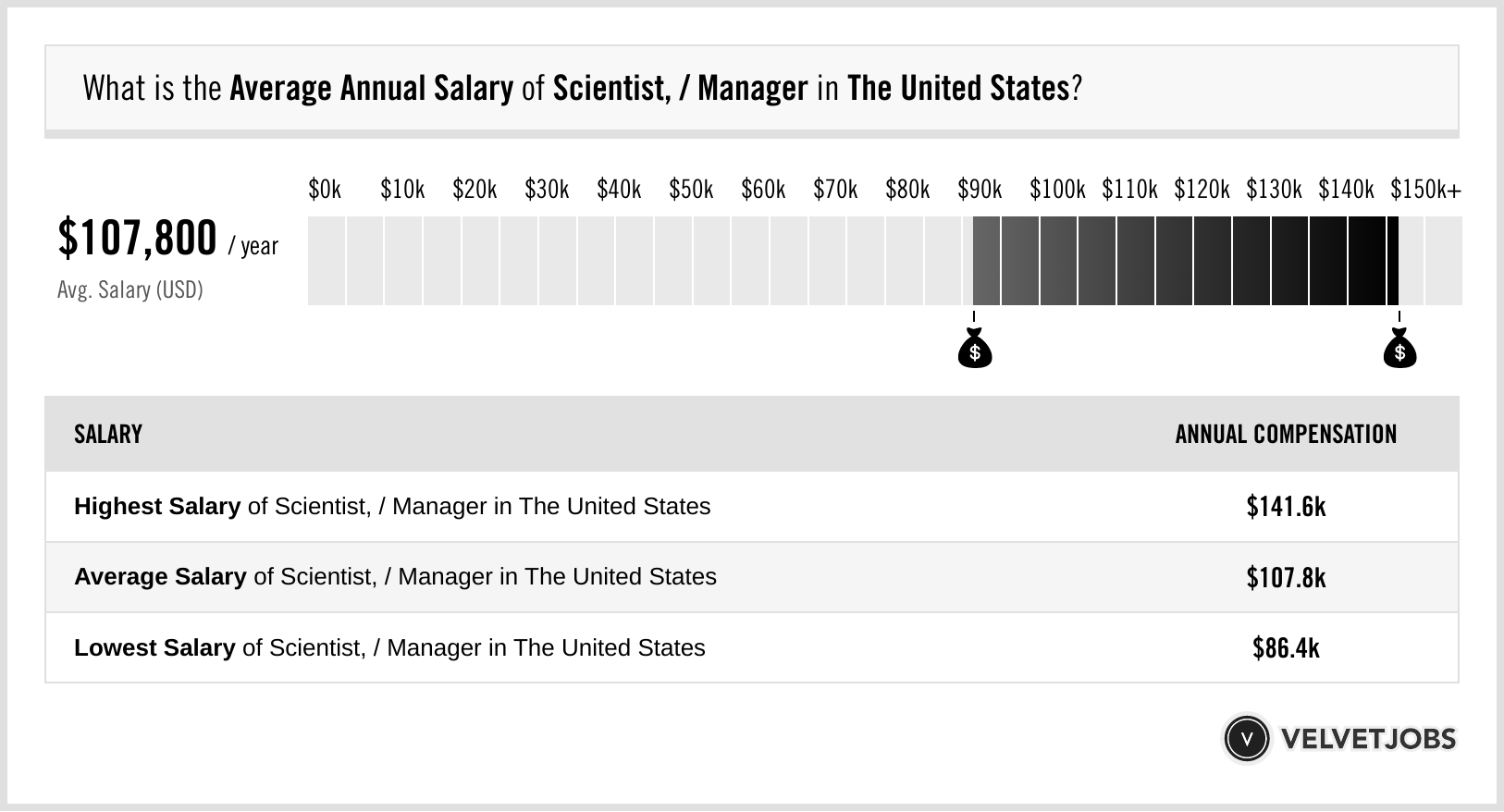Click the VELVETJOBS brand name text

[1368, 739]
